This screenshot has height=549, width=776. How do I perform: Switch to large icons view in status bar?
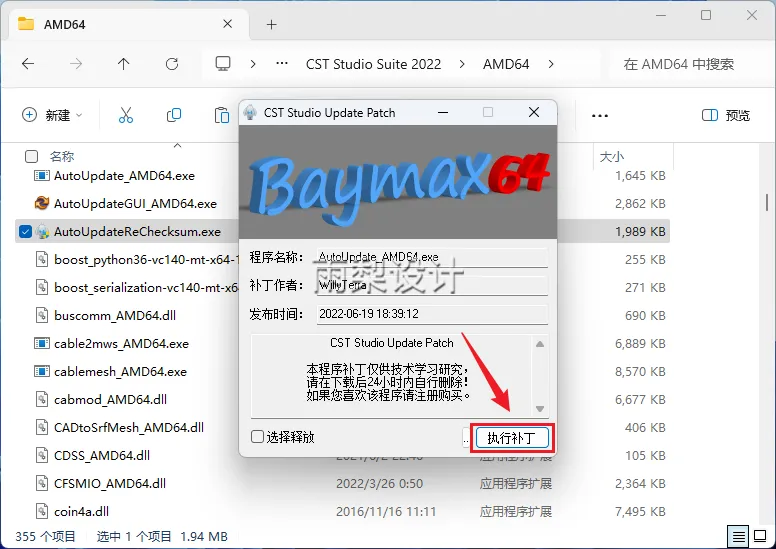(761, 536)
